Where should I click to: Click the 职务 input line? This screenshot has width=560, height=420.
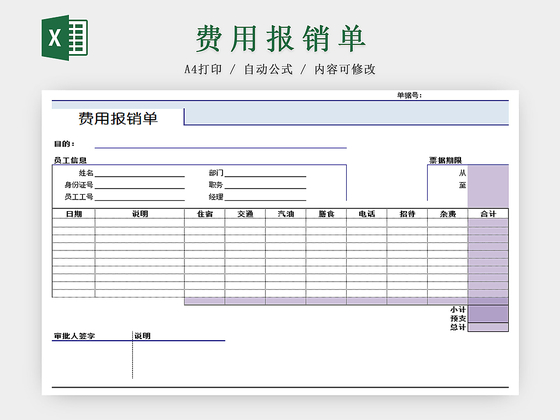265,185
